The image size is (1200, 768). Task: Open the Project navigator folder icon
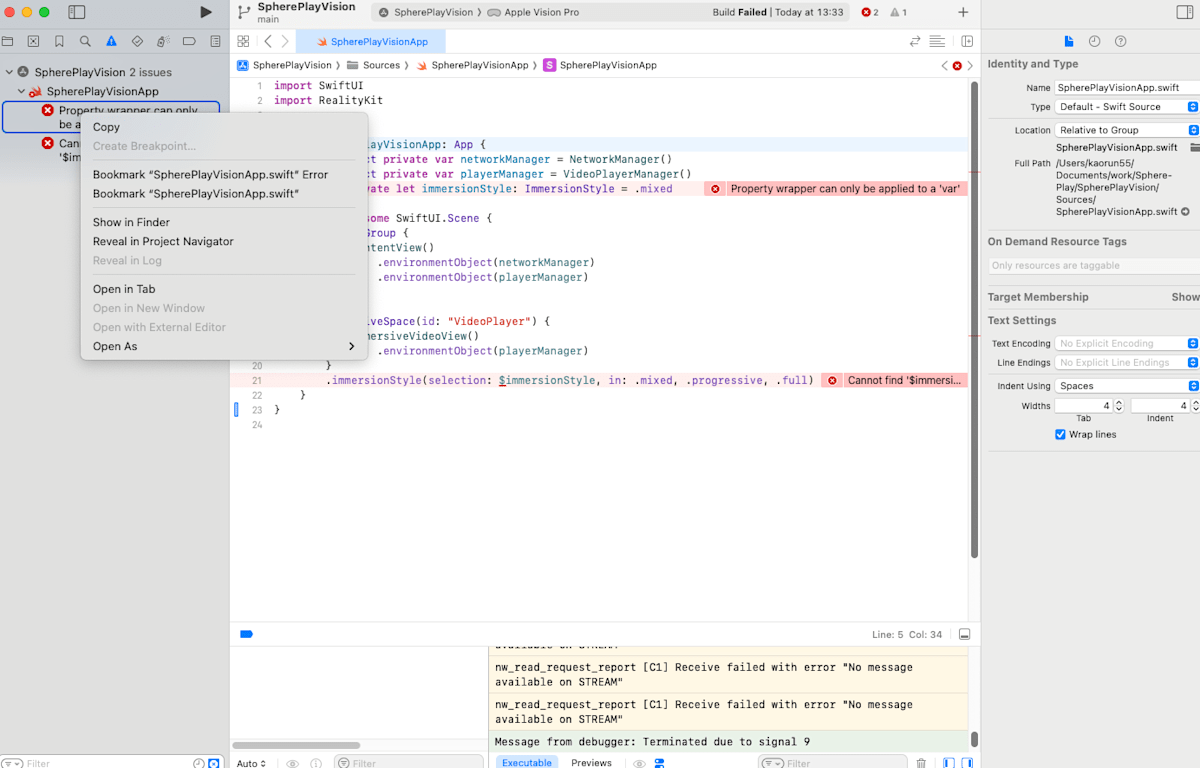[x=8, y=41]
